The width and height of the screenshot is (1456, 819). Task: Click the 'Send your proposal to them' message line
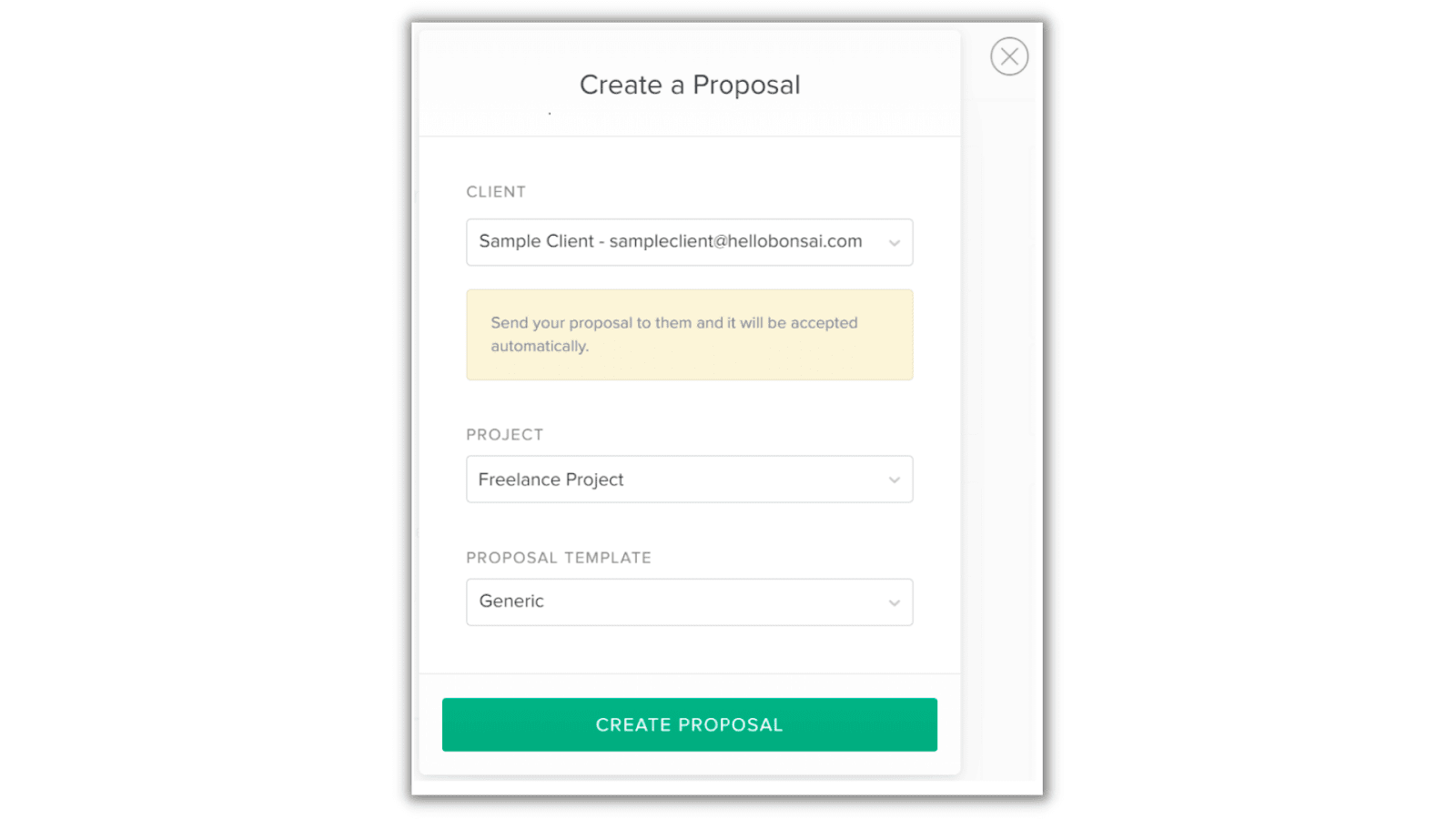674,323
